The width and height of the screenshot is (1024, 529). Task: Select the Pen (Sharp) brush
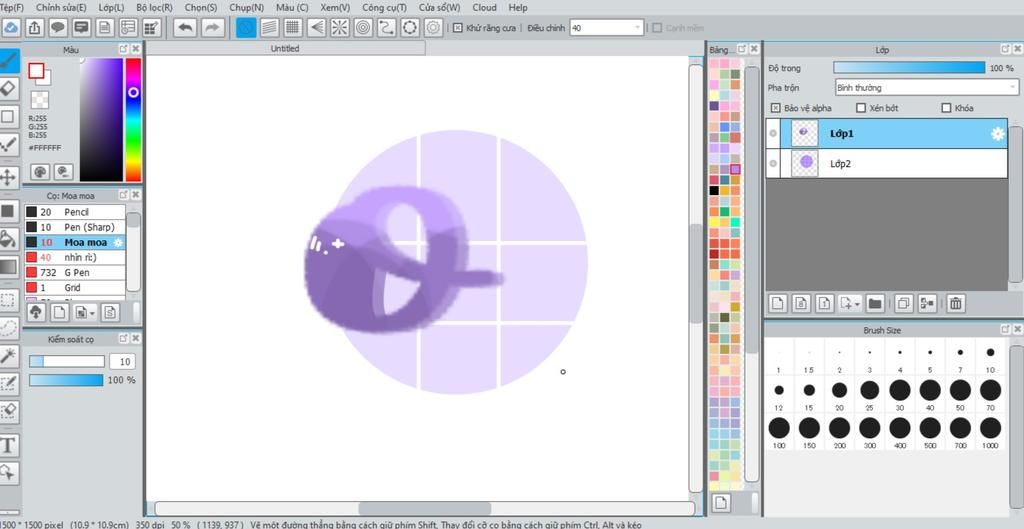click(x=75, y=227)
